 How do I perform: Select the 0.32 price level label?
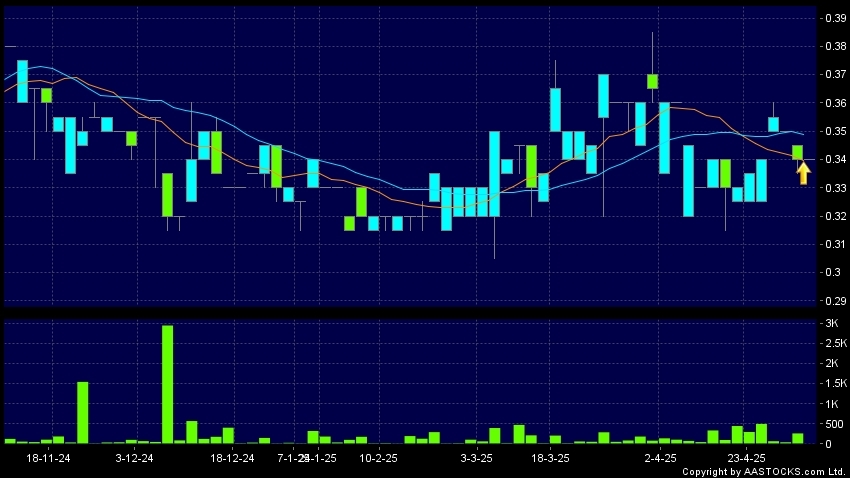pos(835,216)
